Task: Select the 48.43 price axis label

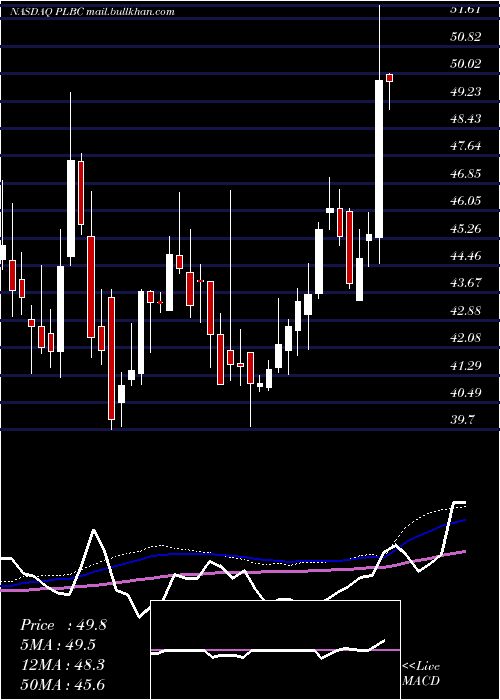Action: click(466, 119)
